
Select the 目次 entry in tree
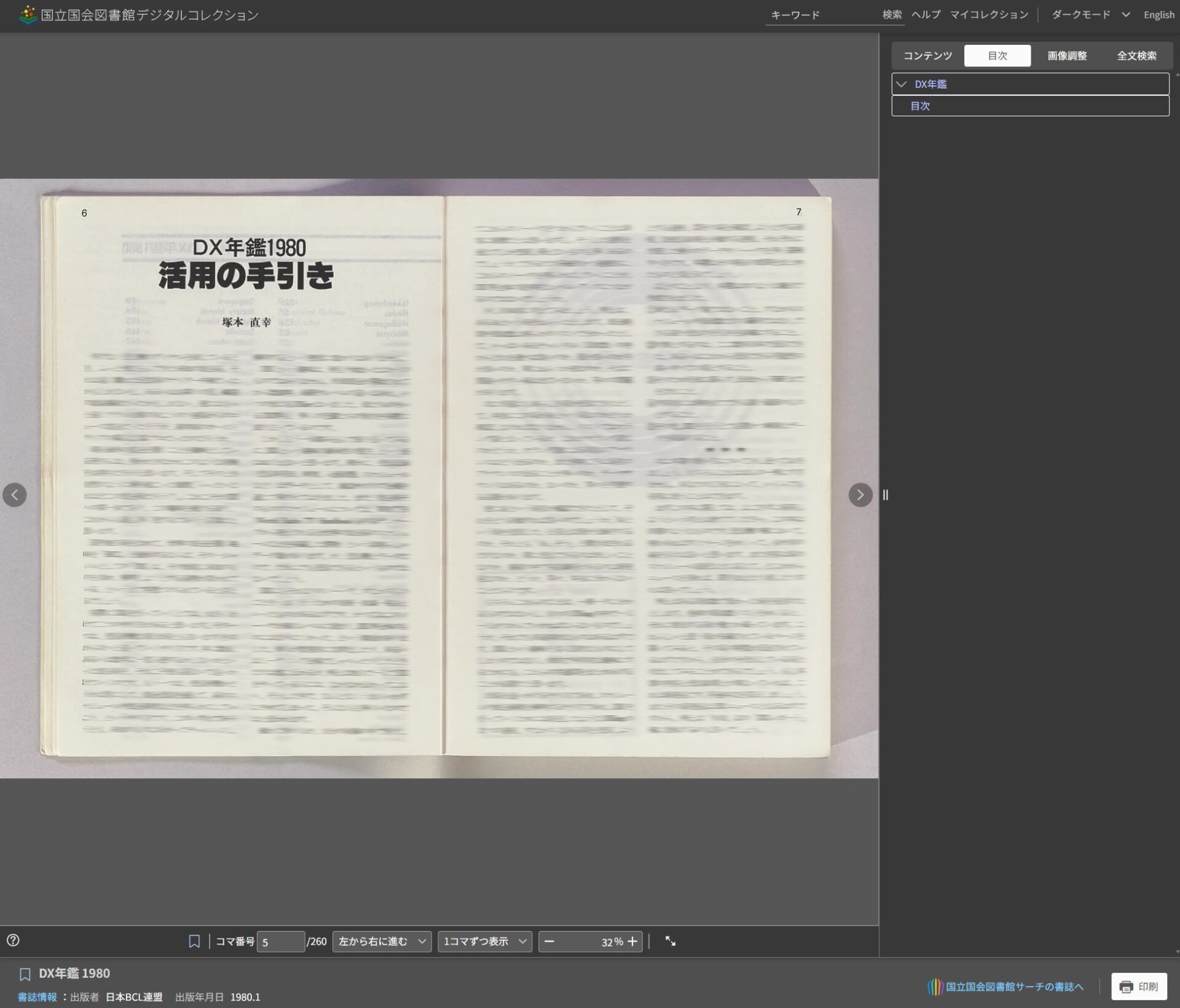coord(920,106)
